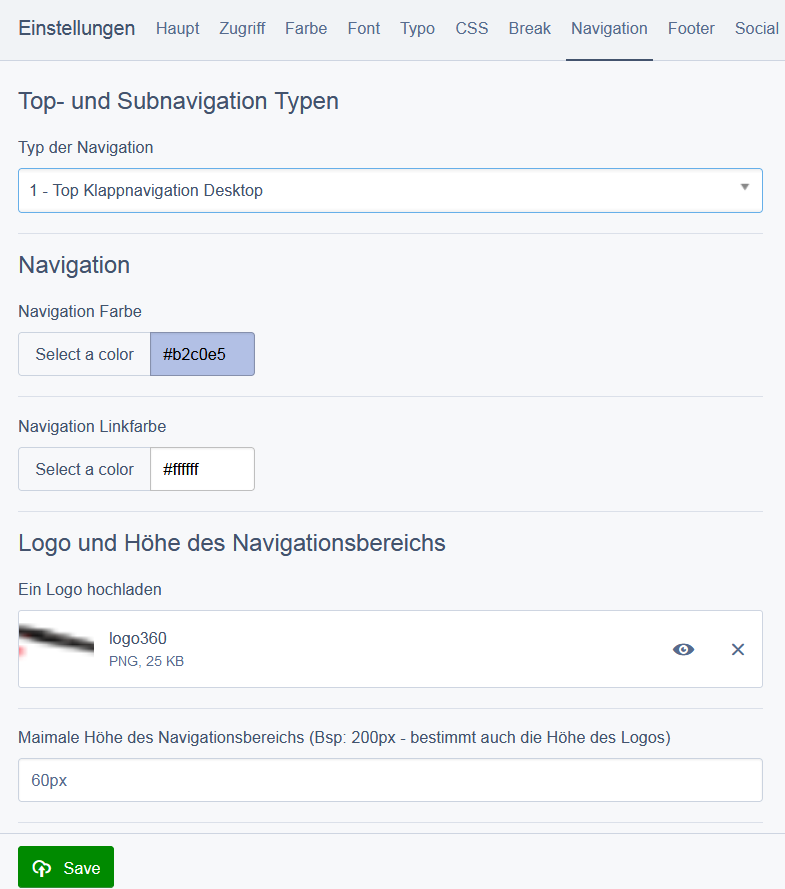Click Select a color for Navigation Farbe
The width and height of the screenshot is (785, 889).
tap(84, 354)
